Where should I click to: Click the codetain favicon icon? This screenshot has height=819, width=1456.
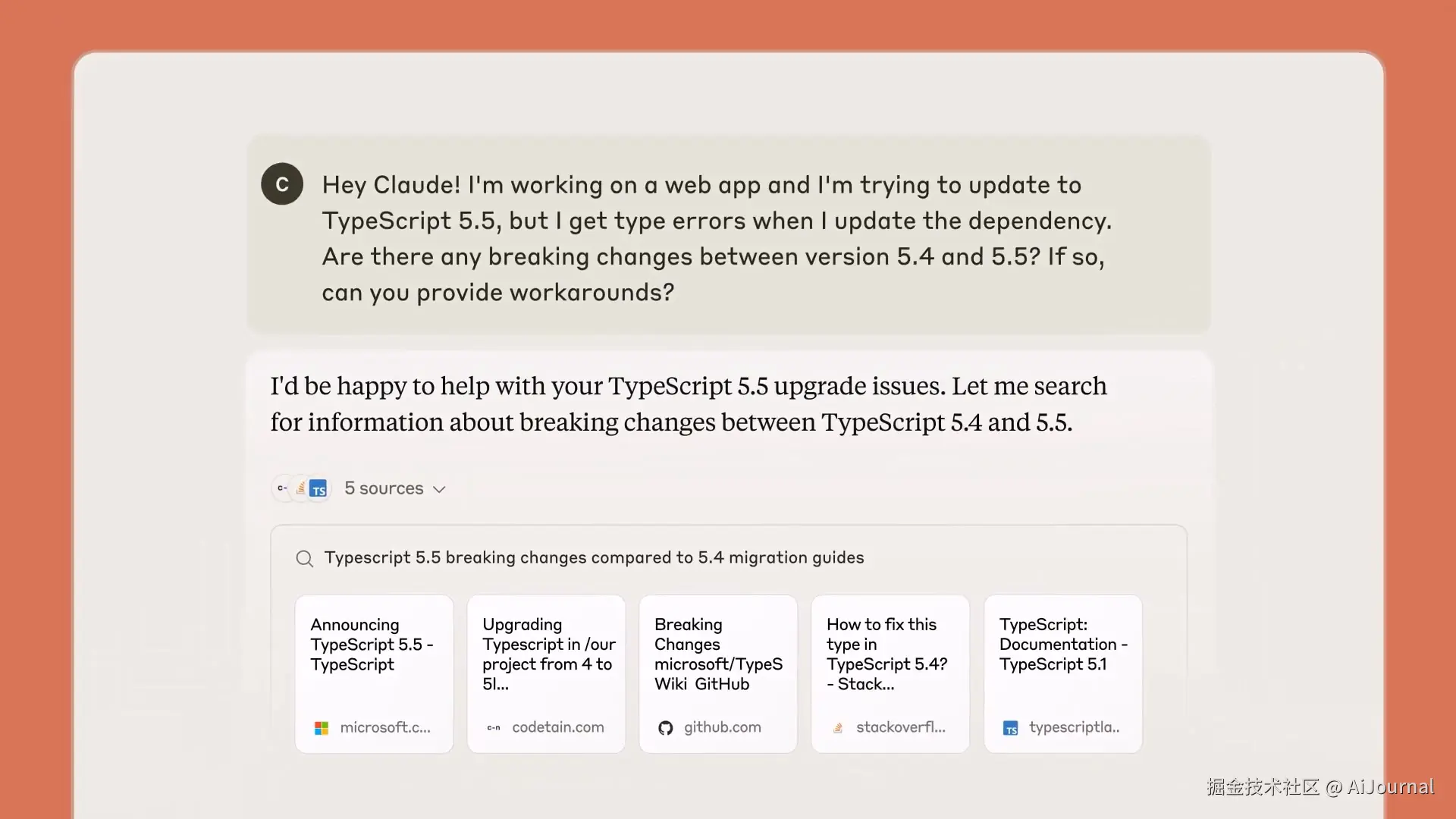point(494,728)
